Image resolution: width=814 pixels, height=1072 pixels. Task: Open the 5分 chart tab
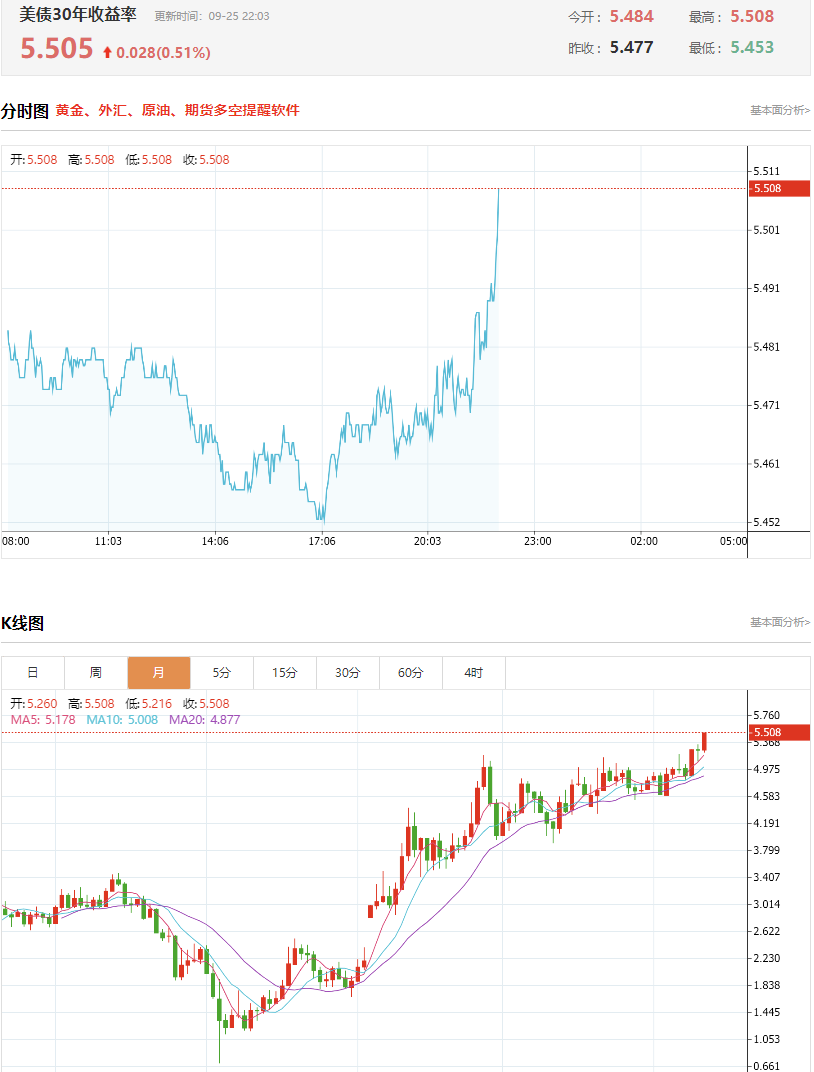221,673
